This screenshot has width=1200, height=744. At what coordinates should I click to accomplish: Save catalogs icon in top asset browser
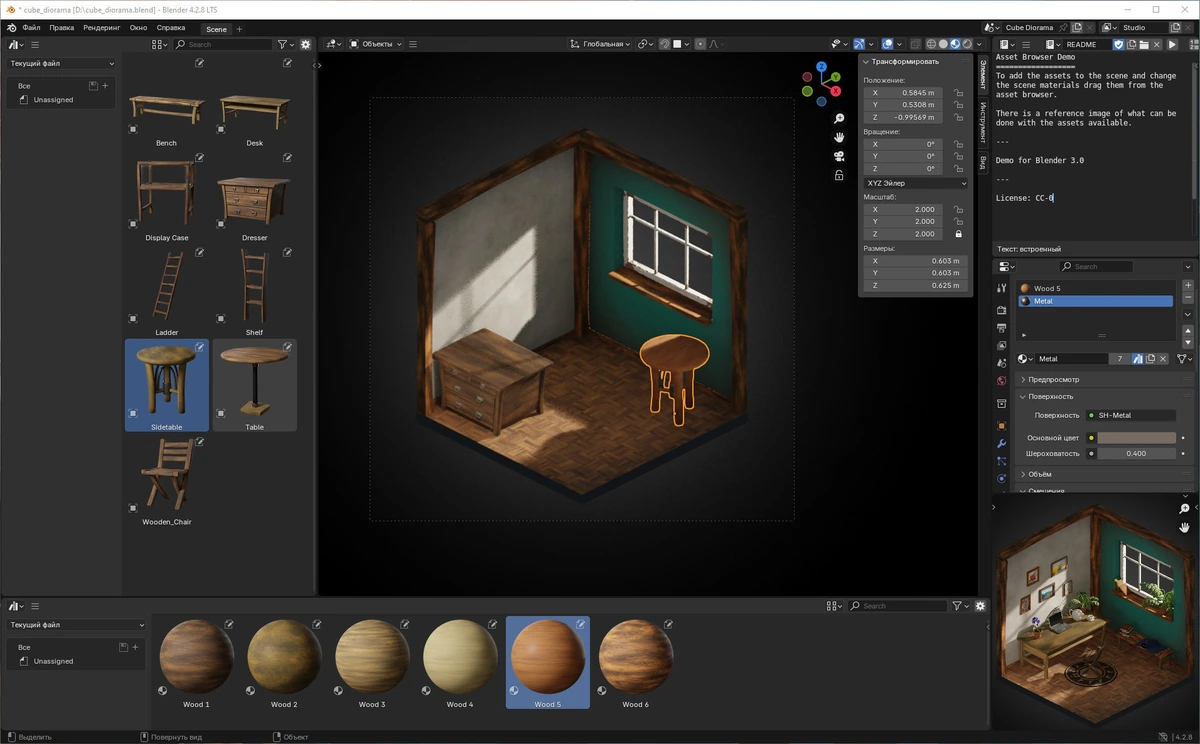click(93, 86)
